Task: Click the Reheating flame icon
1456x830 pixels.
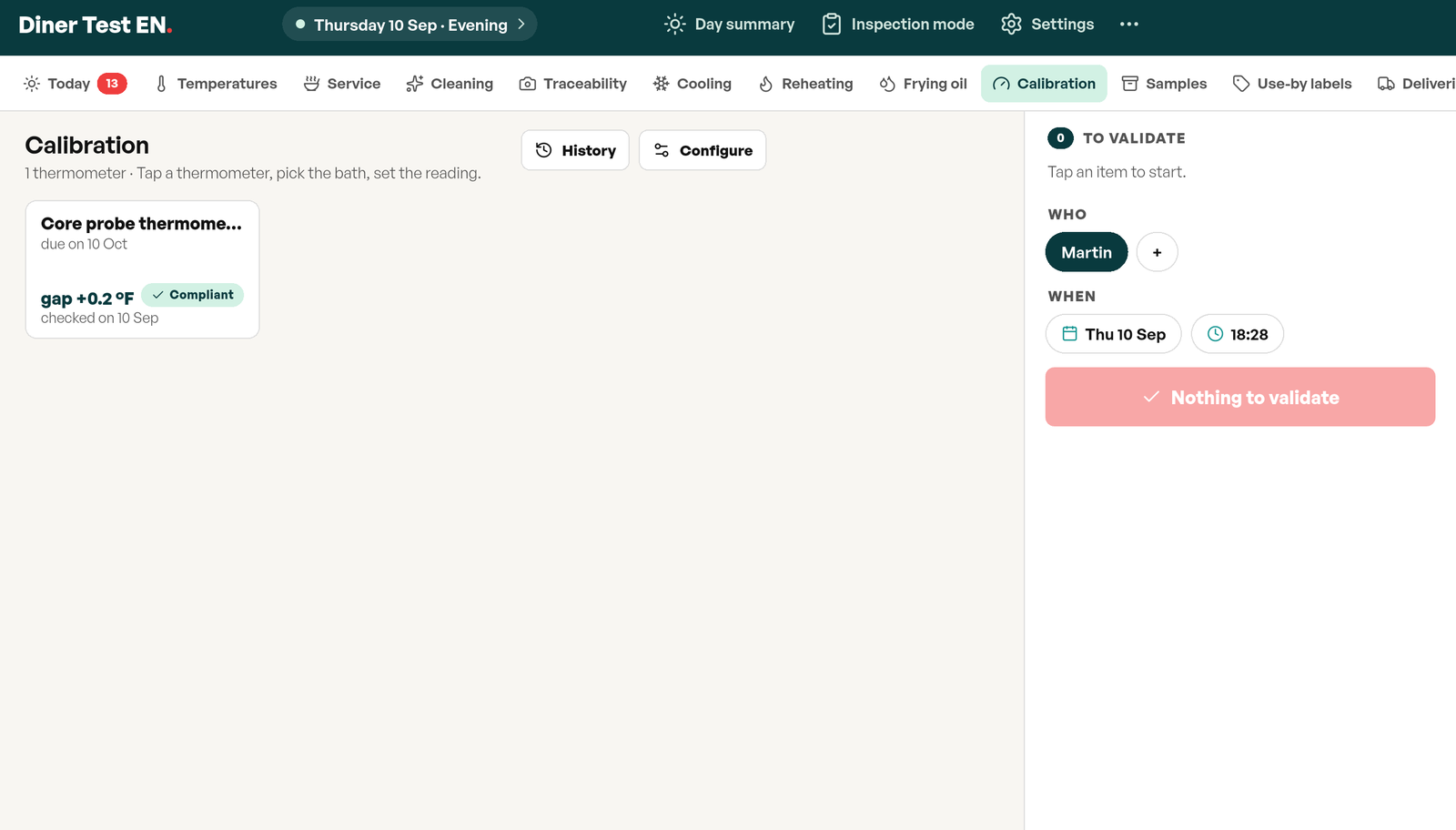Action: pyautogui.click(x=766, y=84)
